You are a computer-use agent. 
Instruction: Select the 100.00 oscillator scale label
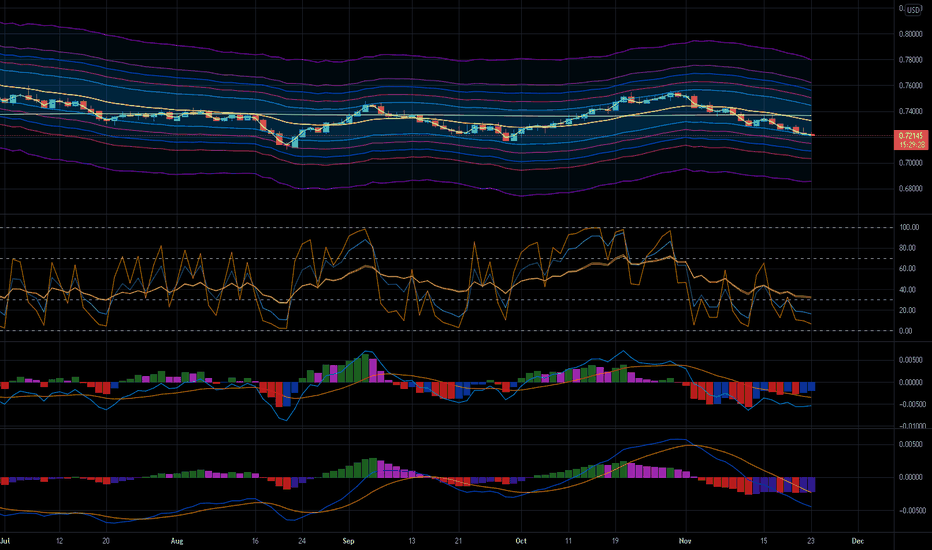(909, 227)
